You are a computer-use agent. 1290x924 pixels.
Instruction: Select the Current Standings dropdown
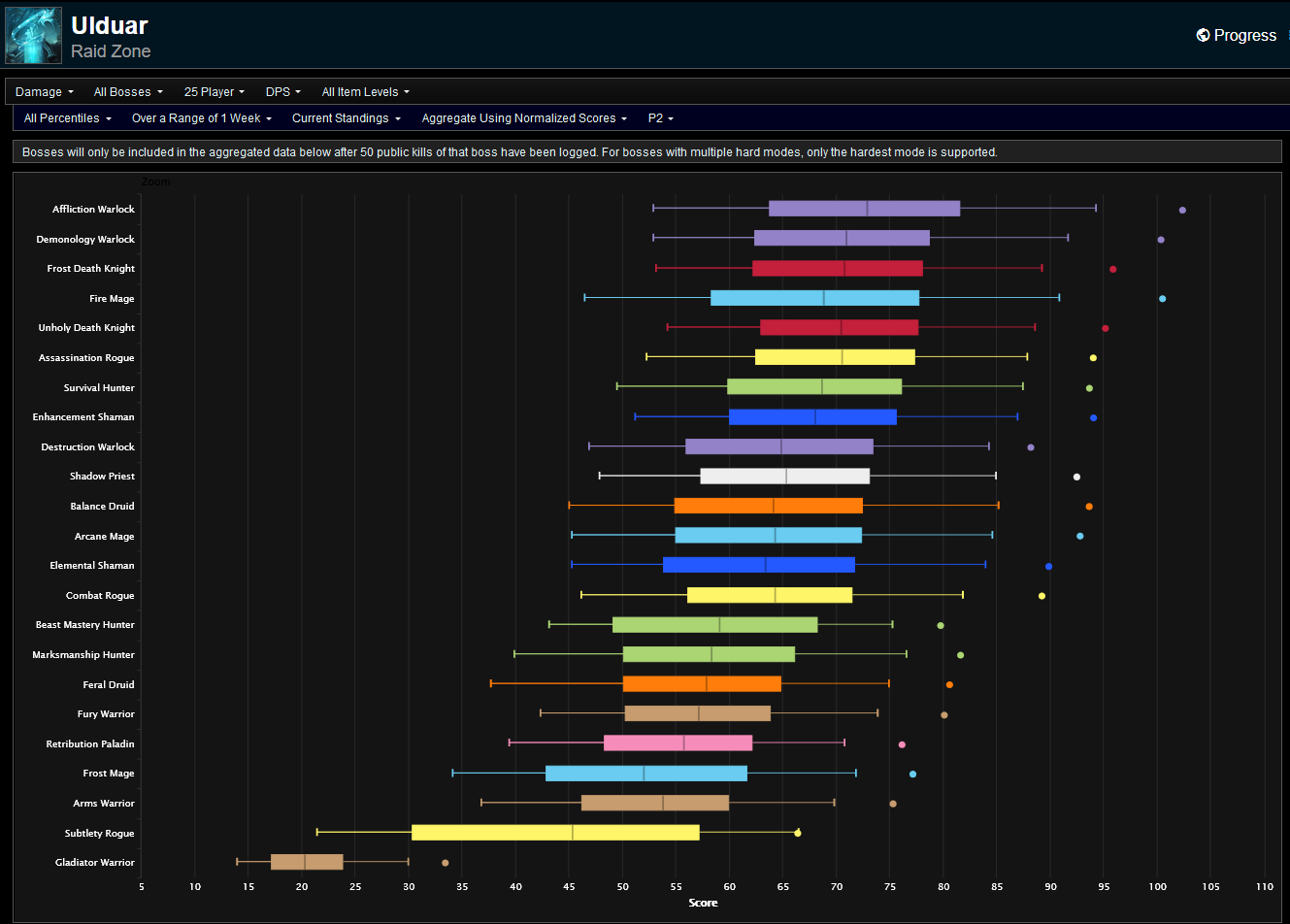(346, 118)
